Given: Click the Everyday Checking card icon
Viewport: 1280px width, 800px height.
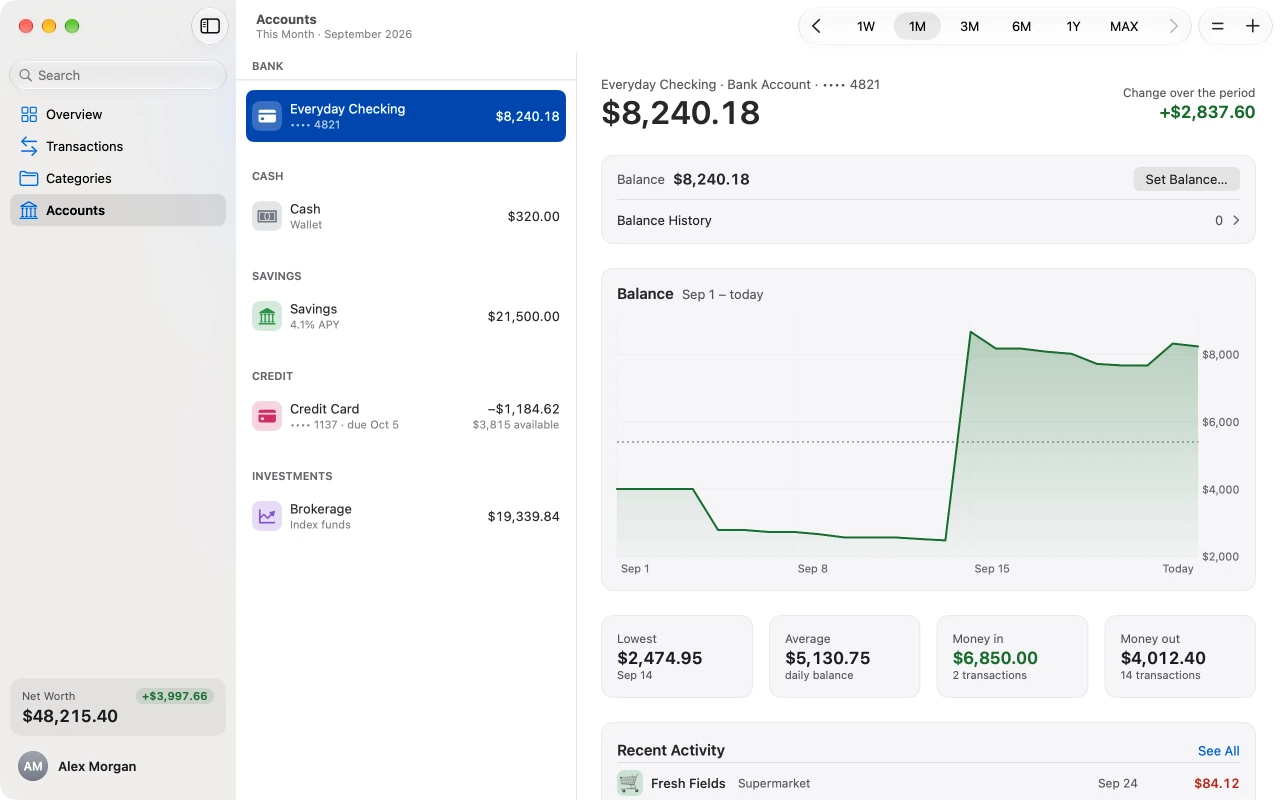Looking at the screenshot, I should click(267, 116).
